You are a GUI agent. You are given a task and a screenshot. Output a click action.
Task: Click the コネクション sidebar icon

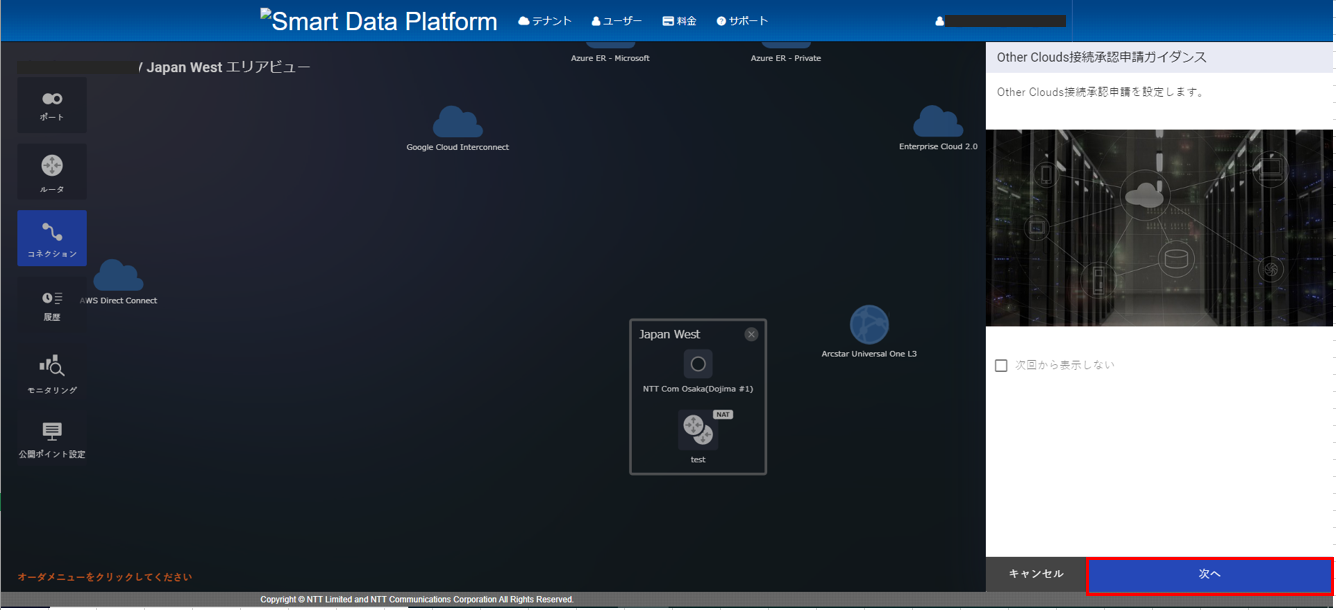pos(52,238)
